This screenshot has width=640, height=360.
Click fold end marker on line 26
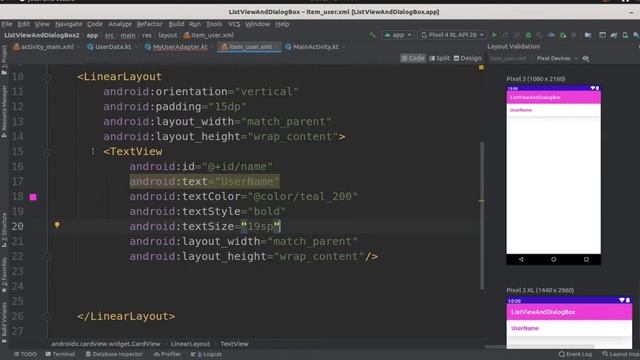[47, 316]
